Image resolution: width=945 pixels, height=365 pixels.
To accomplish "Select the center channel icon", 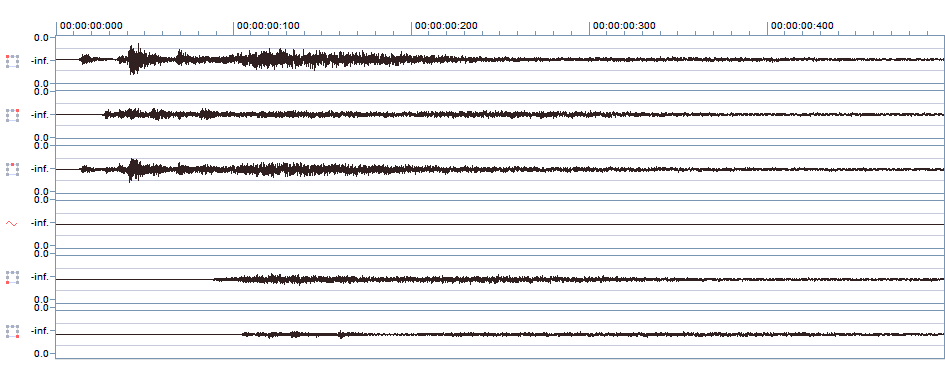I will (12, 169).
